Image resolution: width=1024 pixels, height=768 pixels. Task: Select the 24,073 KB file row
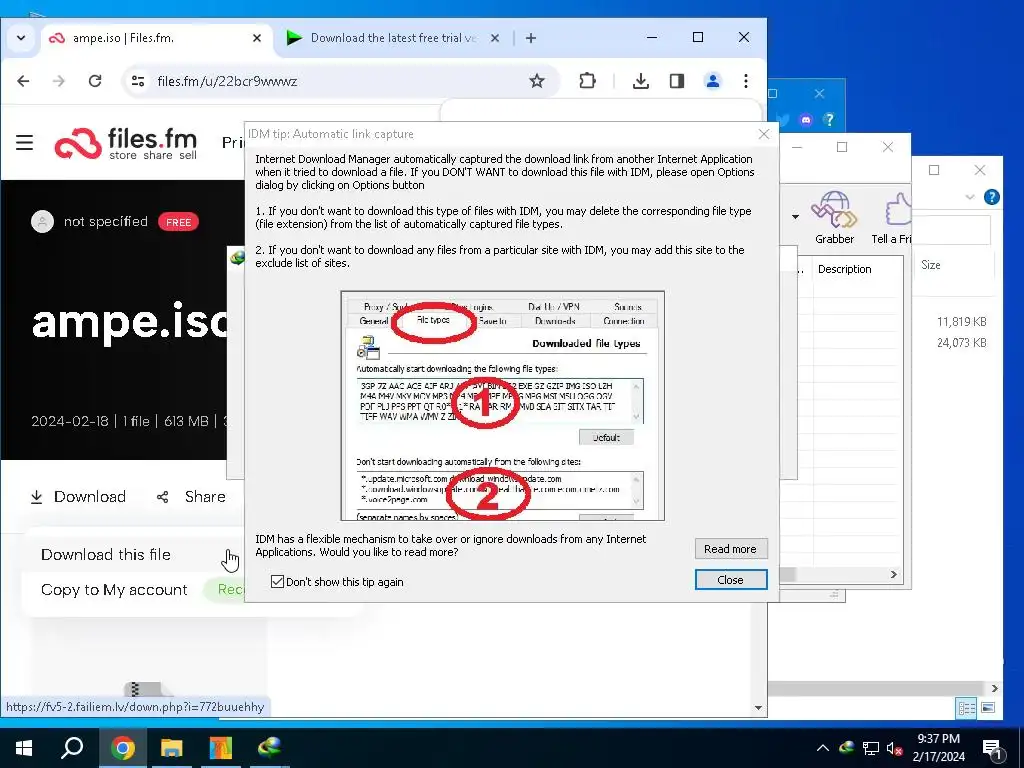tap(961, 343)
